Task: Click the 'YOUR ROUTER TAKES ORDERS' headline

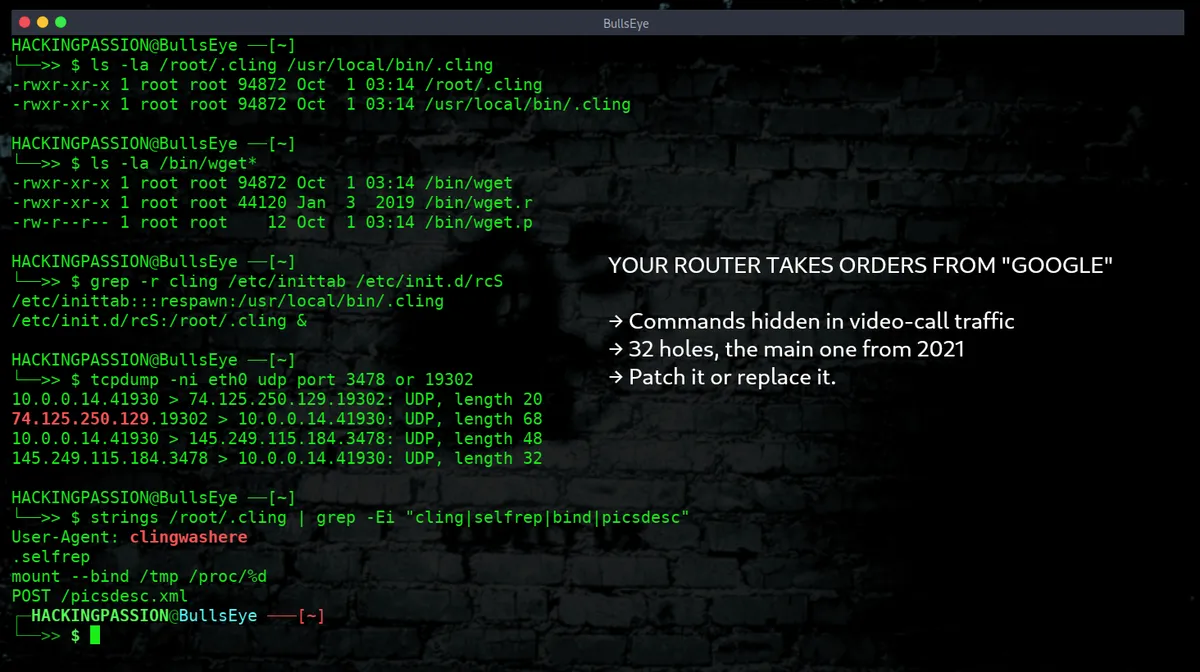Action: point(861,266)
